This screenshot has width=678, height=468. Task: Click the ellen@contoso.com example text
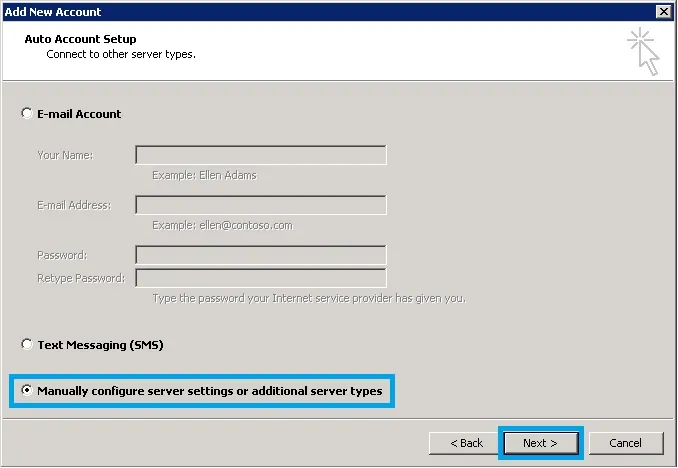(x=222, y=225)
